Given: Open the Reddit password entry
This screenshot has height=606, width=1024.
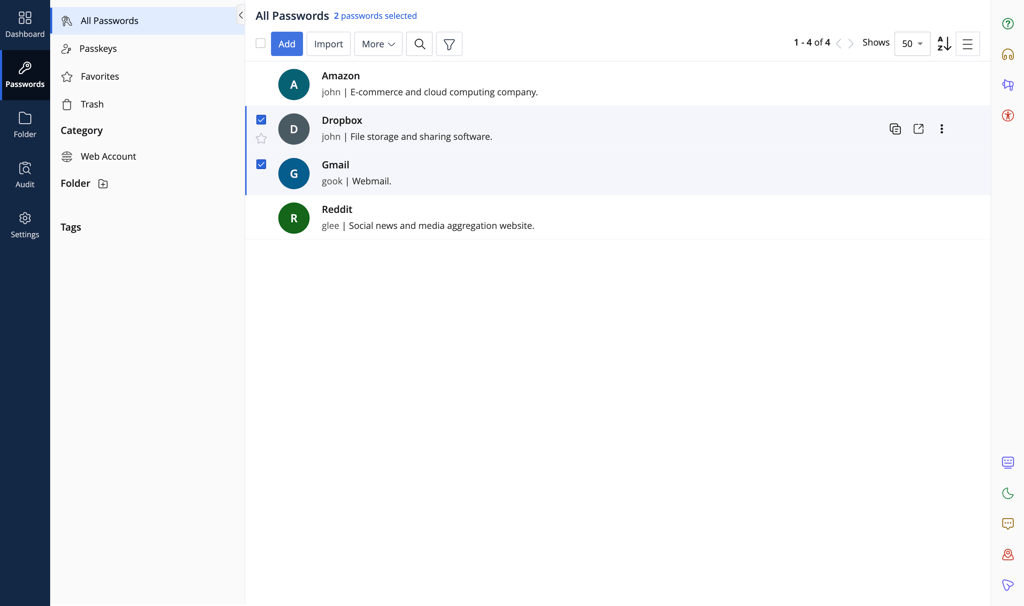Looking at the screenshot, I should (618, 217).
